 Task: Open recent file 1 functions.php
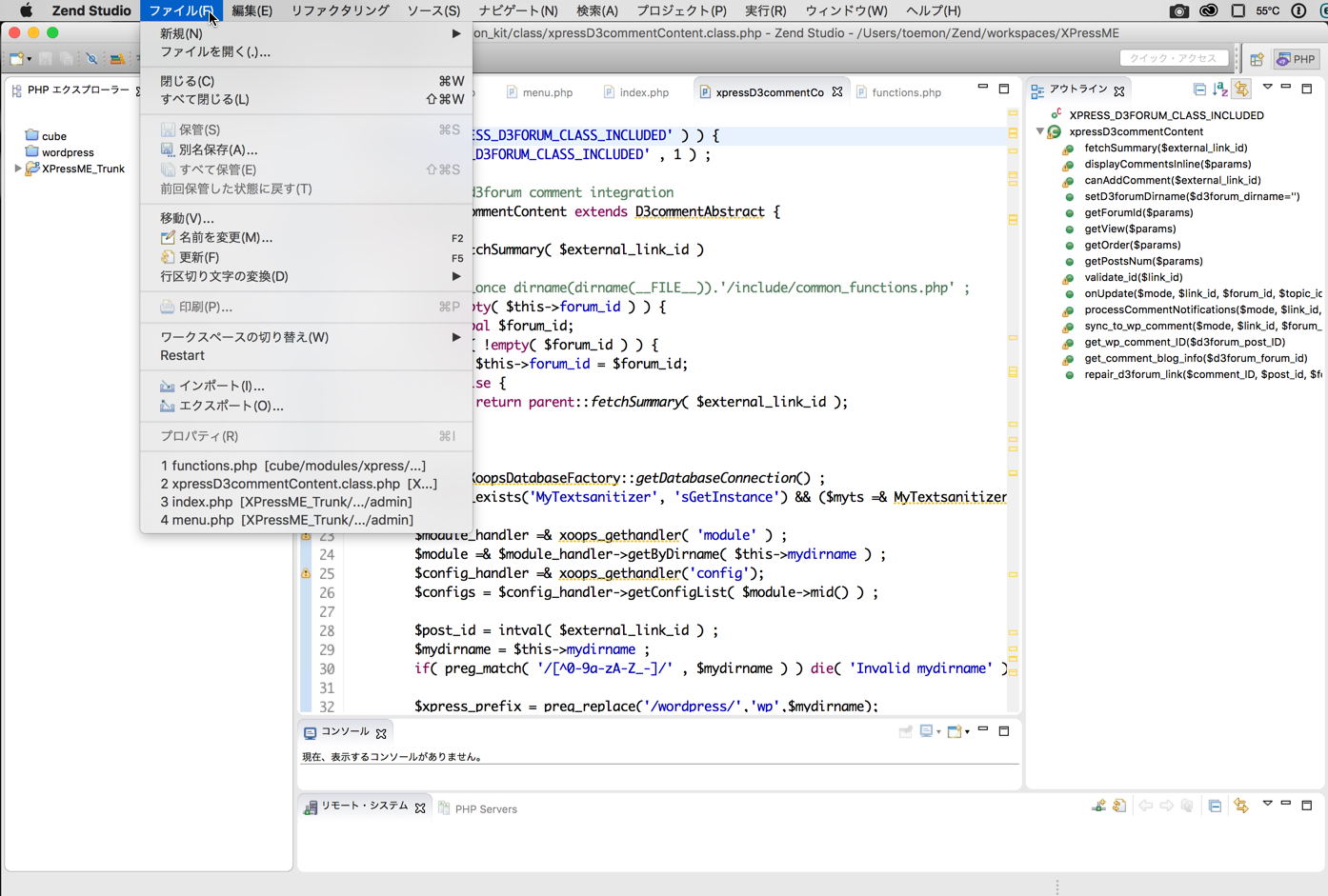point(307,466)
